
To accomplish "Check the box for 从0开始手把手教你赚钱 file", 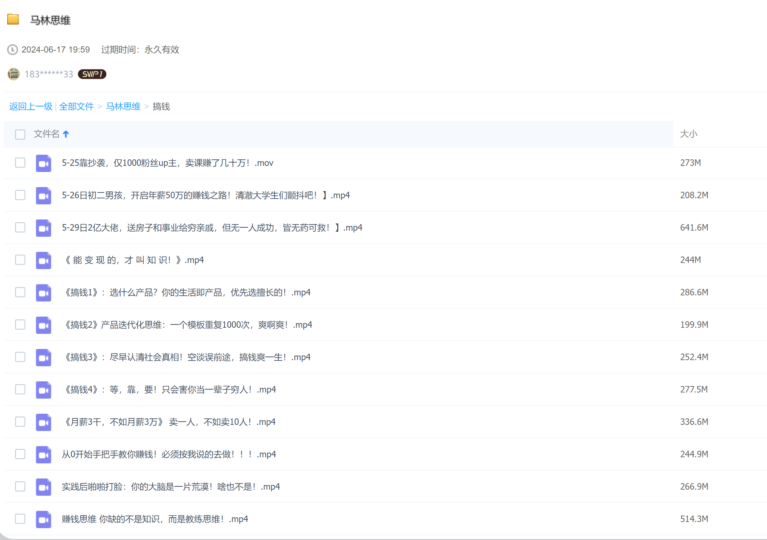I will pyautogui.click(x=20, y=454).
